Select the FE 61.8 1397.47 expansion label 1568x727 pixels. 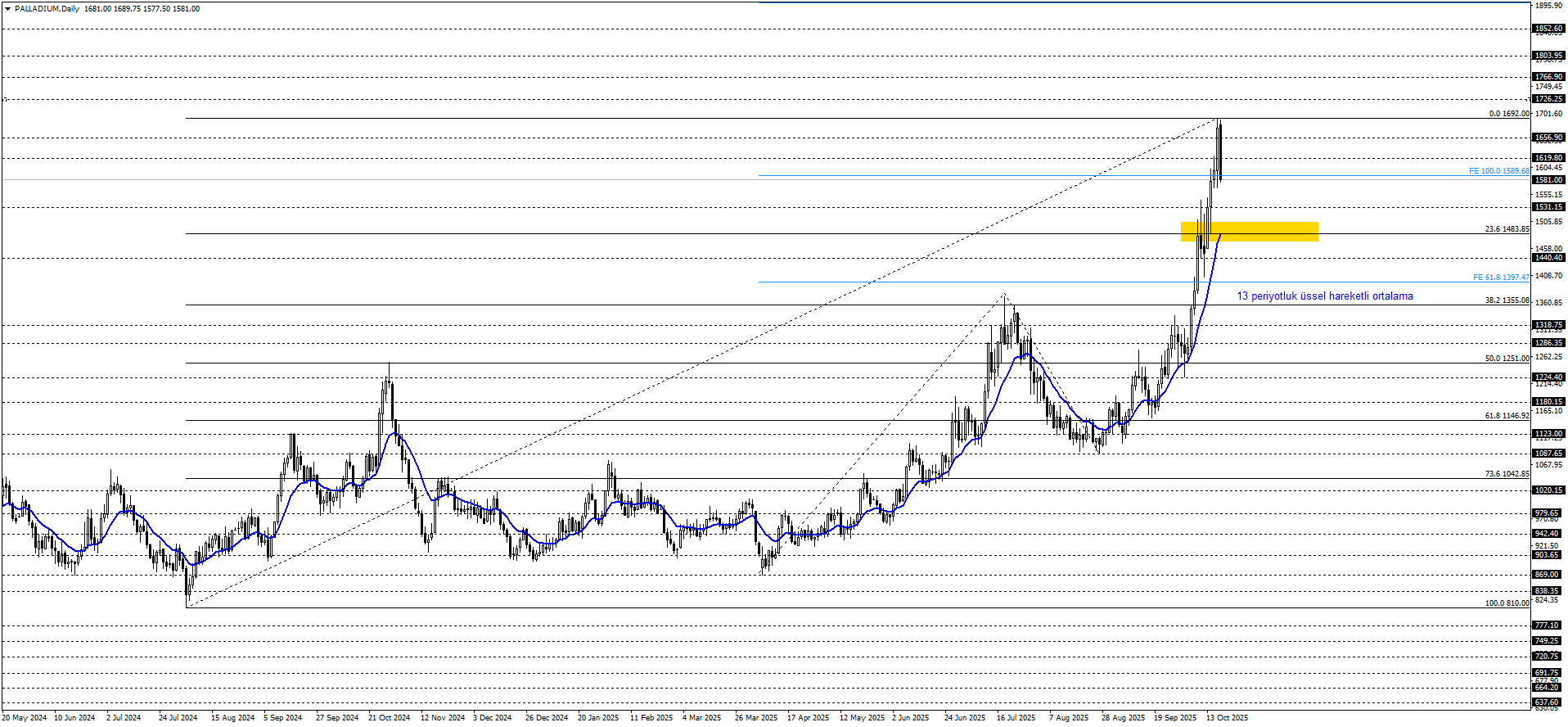click(x=1500, y=278)
